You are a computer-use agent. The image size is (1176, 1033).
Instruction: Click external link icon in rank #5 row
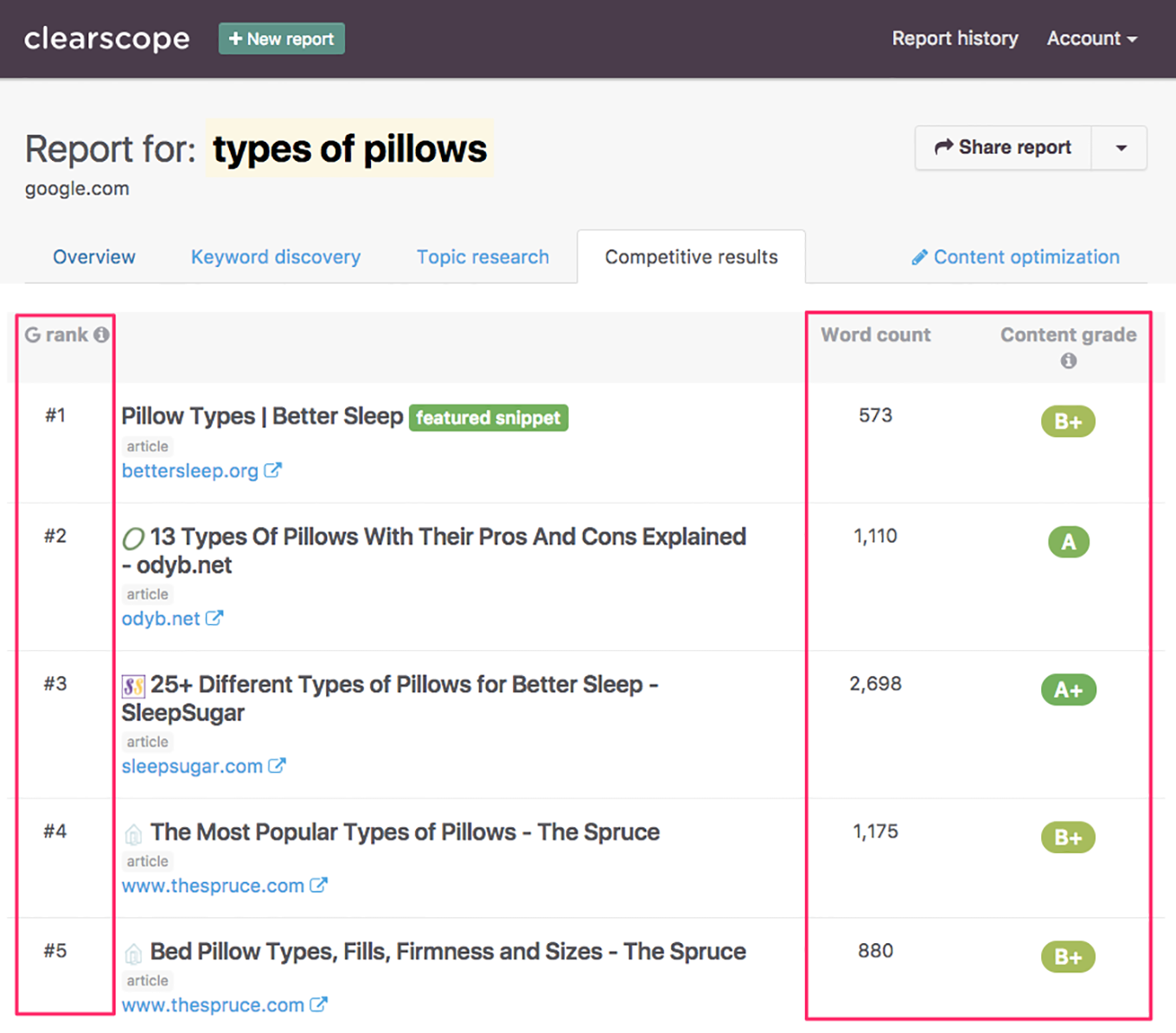[x=318, y=1004]
